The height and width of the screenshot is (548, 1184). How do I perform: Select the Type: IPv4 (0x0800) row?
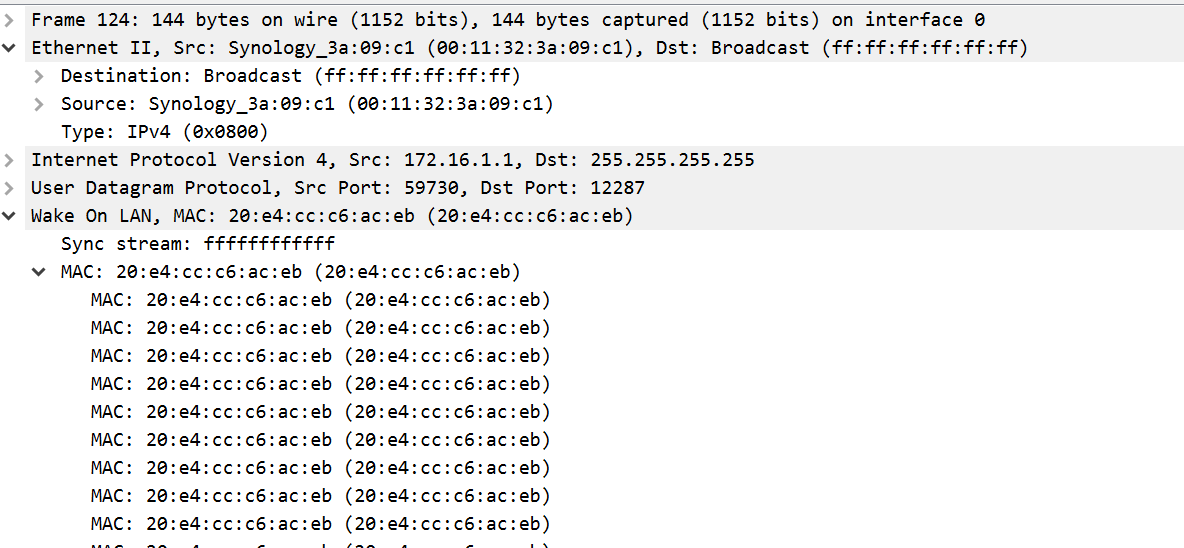pos(165,132)
